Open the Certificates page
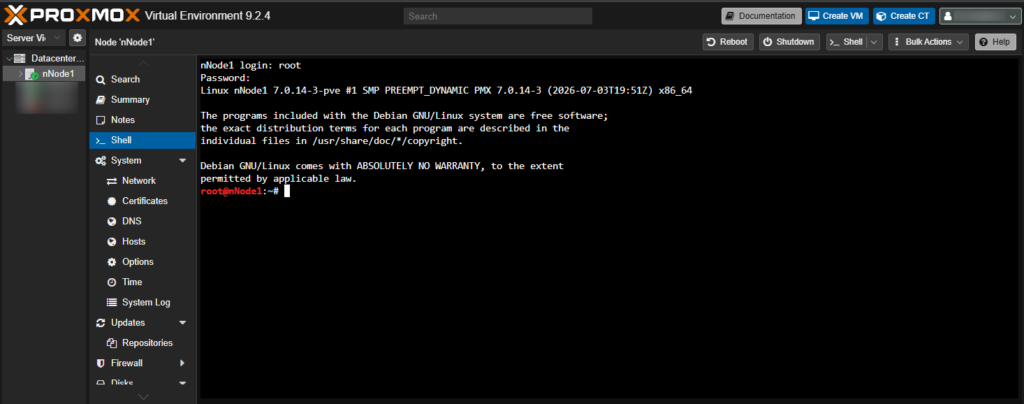Viewport: 1024px width, 404px height. [x=144, y=201]
